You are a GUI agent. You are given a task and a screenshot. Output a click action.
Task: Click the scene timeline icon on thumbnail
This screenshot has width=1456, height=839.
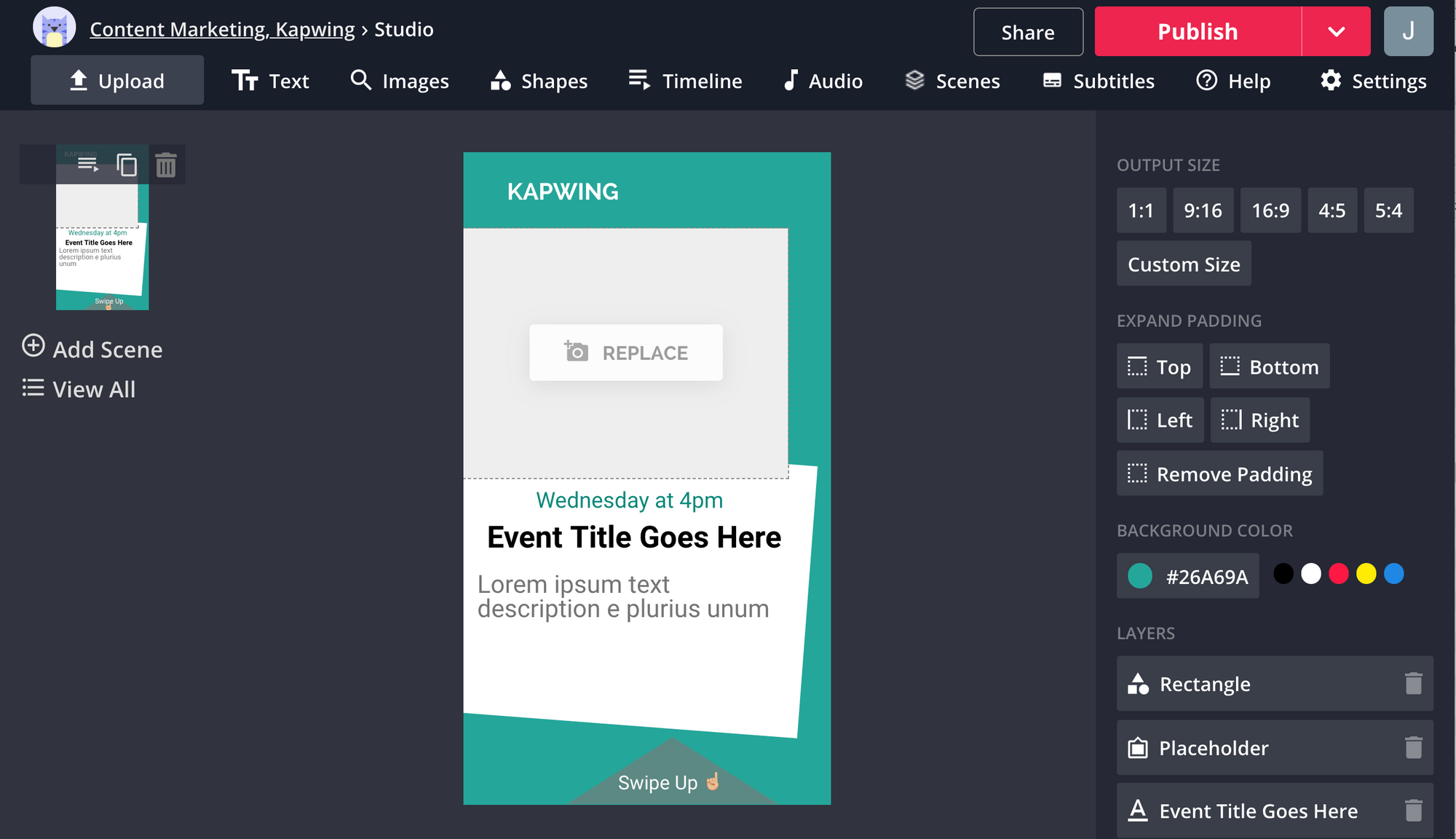88,165
